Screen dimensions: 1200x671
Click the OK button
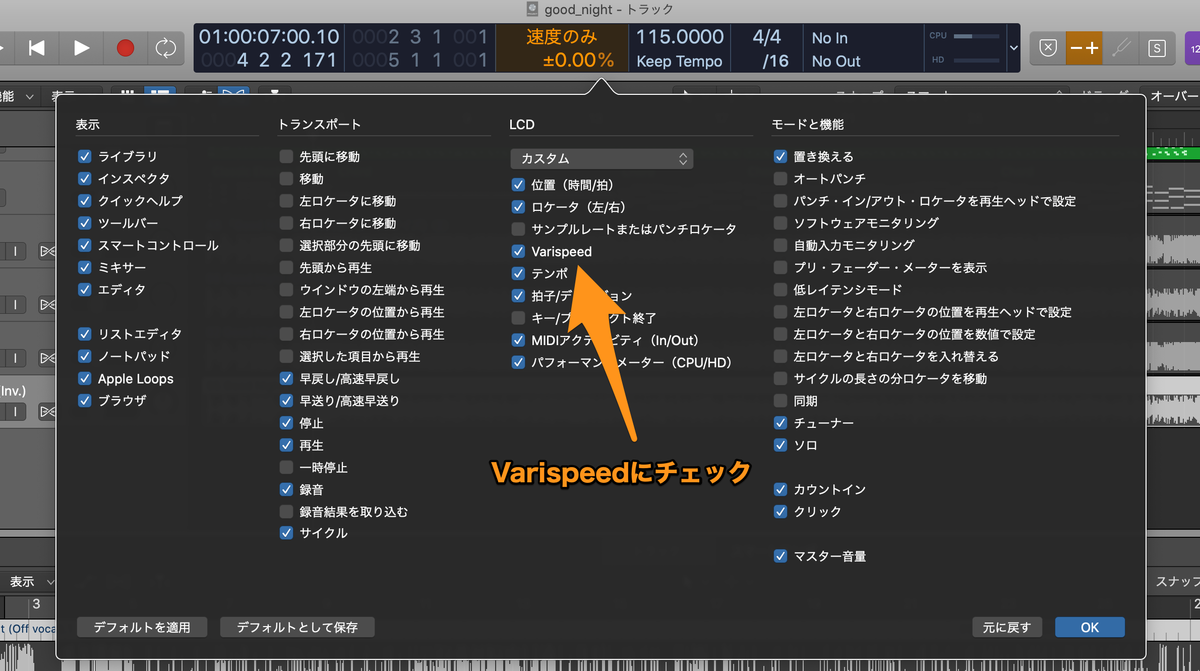tap(1090, 627)
